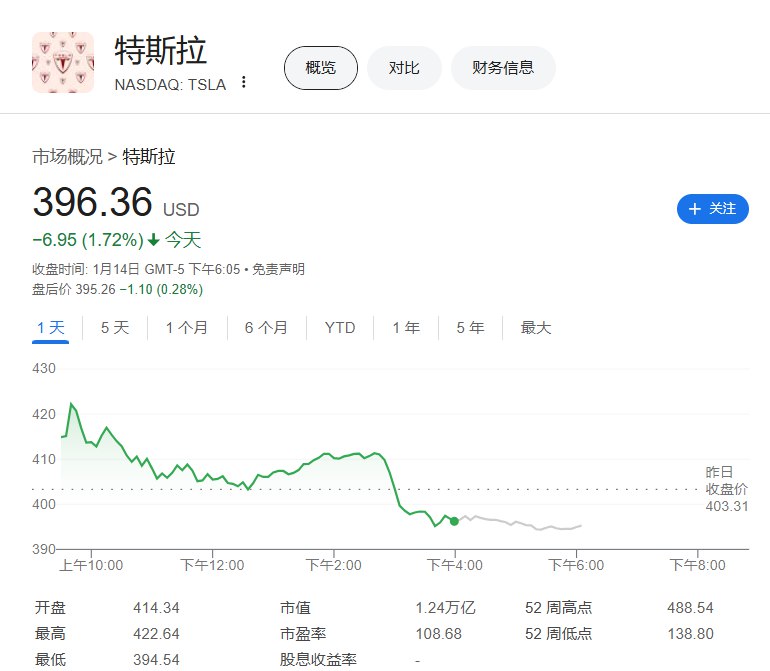Click the 市场概况 breadcrumb link
770x671 pixels.
click(67, 157)
